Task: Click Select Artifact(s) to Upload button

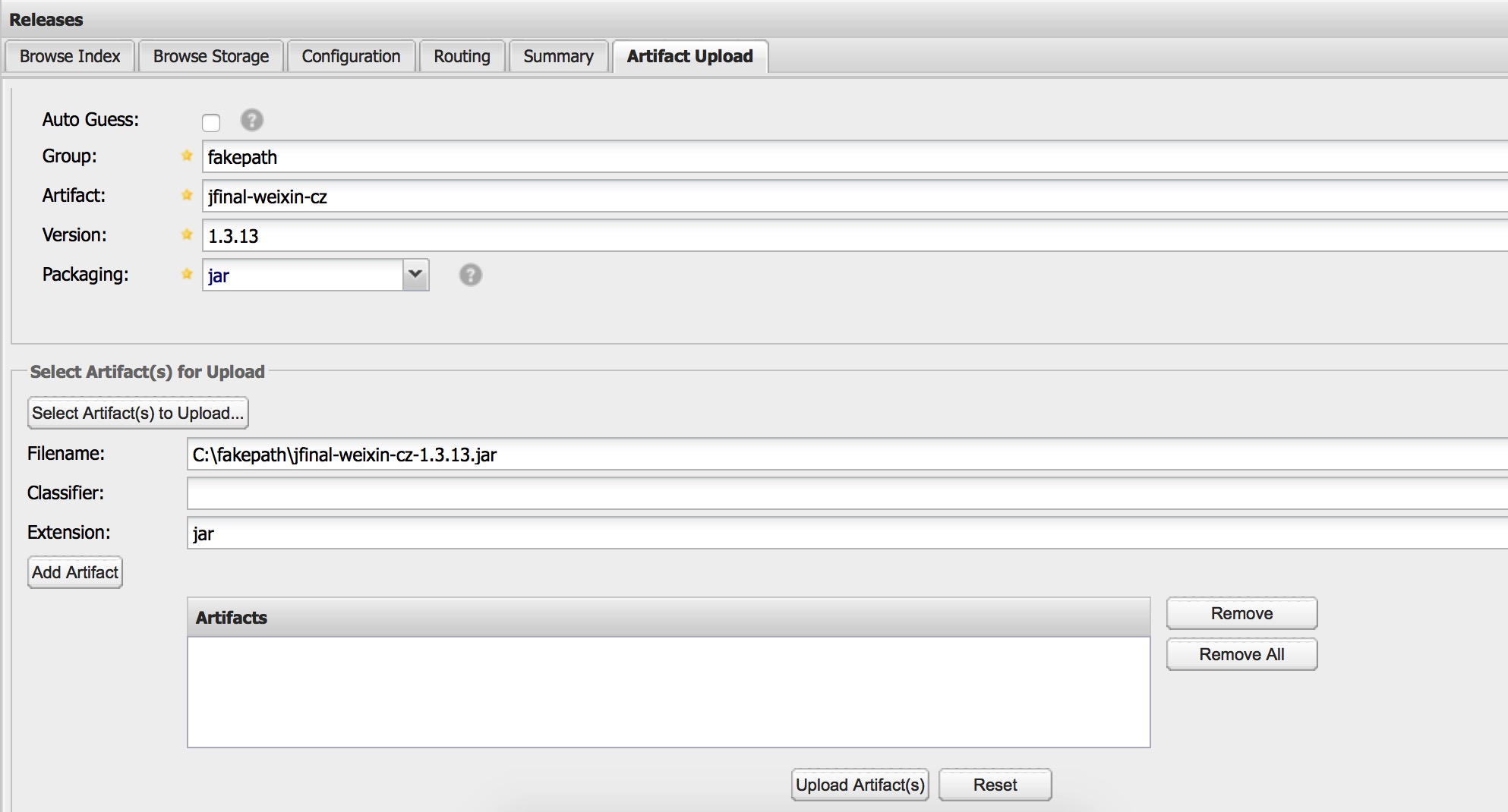Action: click(137, 413)
